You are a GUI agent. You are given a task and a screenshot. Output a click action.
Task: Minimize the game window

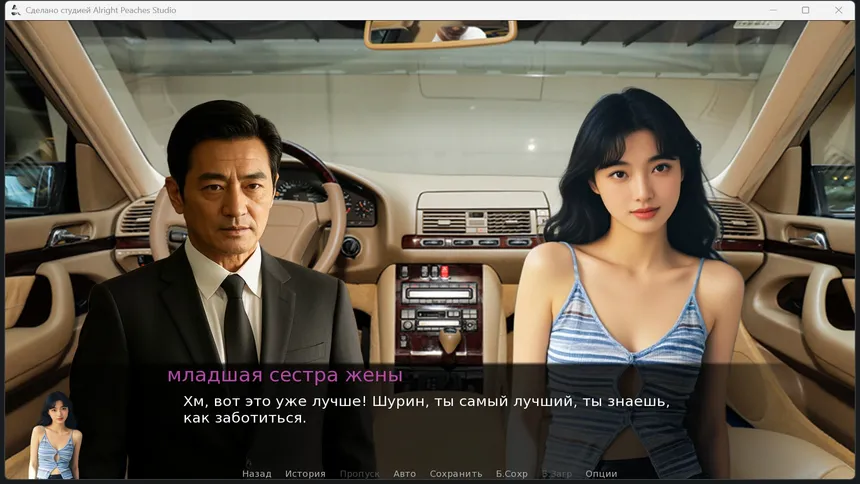[x=773, y=10]
